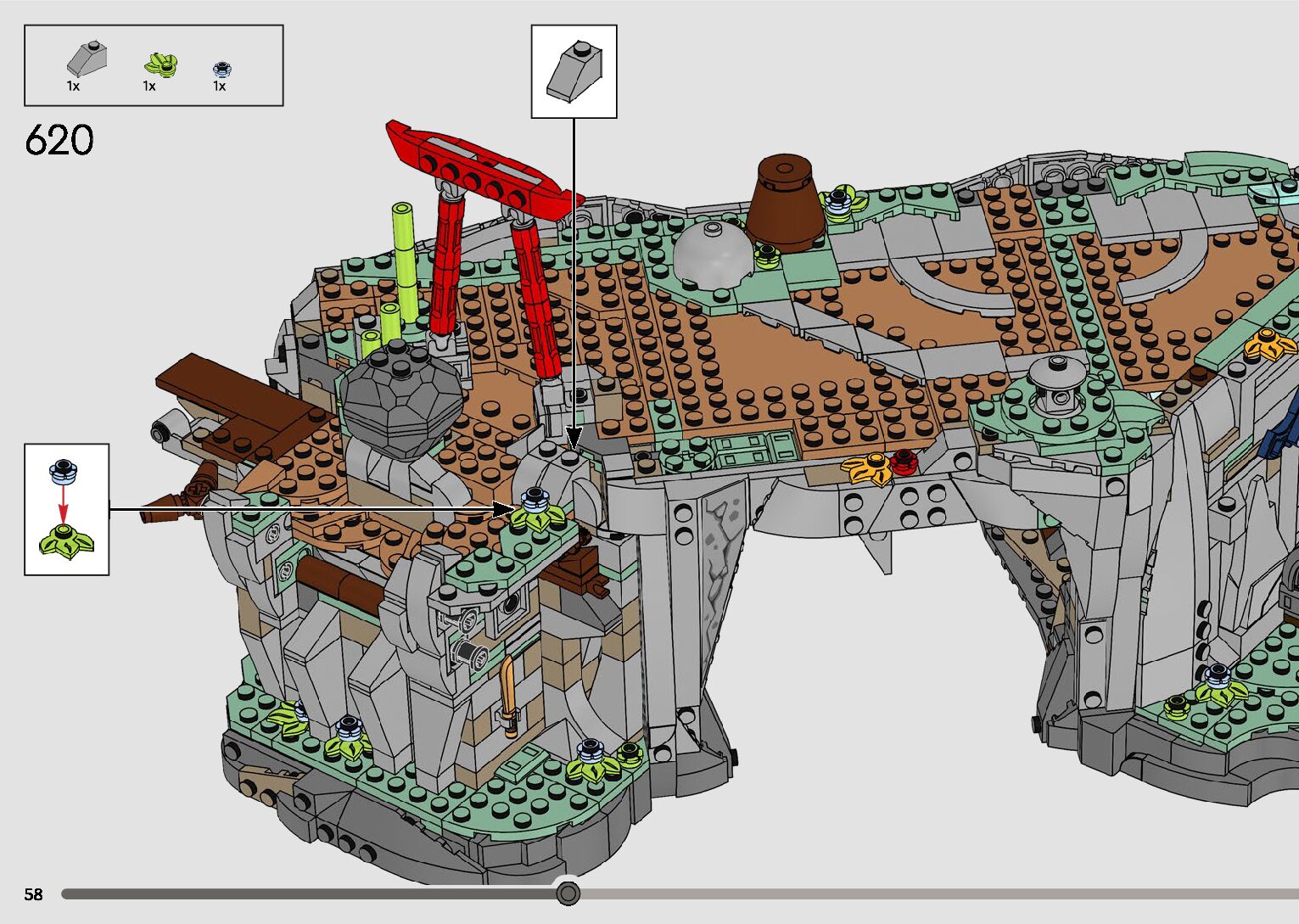
Task: Click the round progress slider handle
Action: 568,893
